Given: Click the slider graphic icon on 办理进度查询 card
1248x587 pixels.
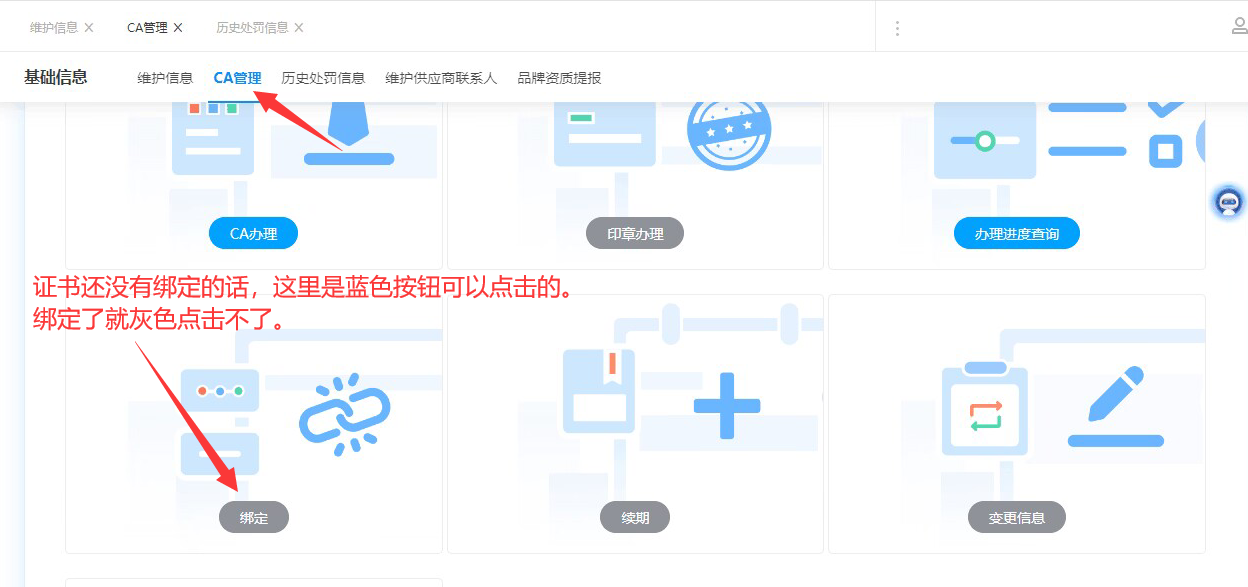Looking at the screenshot, I should [x=985, y=143].
